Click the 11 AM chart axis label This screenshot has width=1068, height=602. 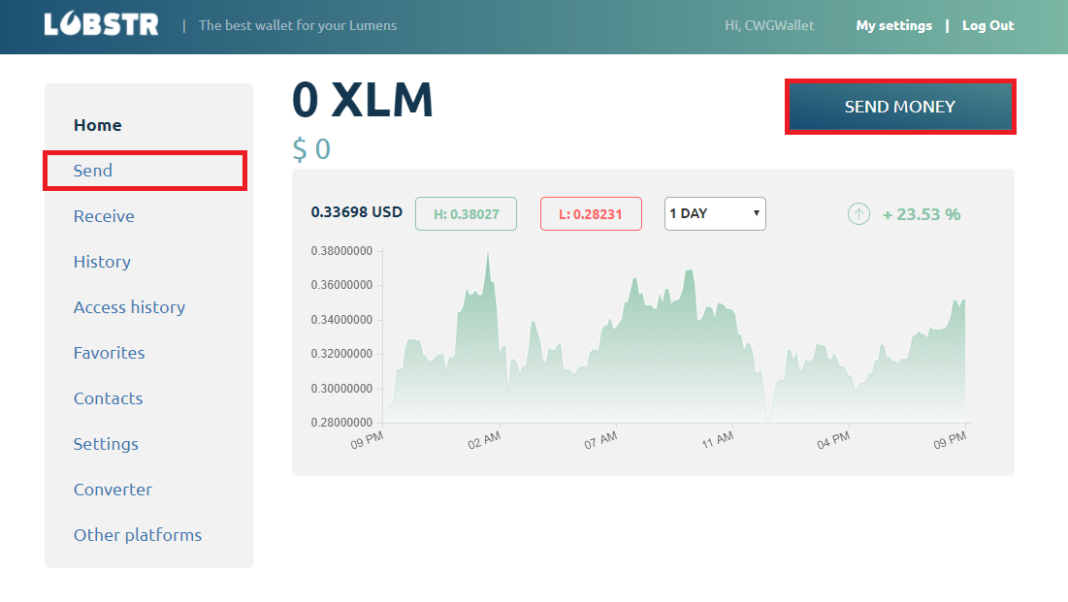pos(717,441)
